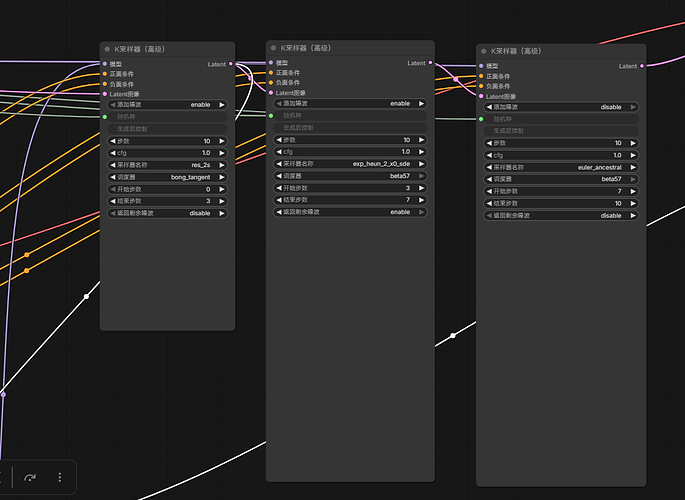This screenshot has height=500, width=685.
Task: Click the 正面条件 port on exp_heun_2_x0_sde node
Action: click(271, 72)
